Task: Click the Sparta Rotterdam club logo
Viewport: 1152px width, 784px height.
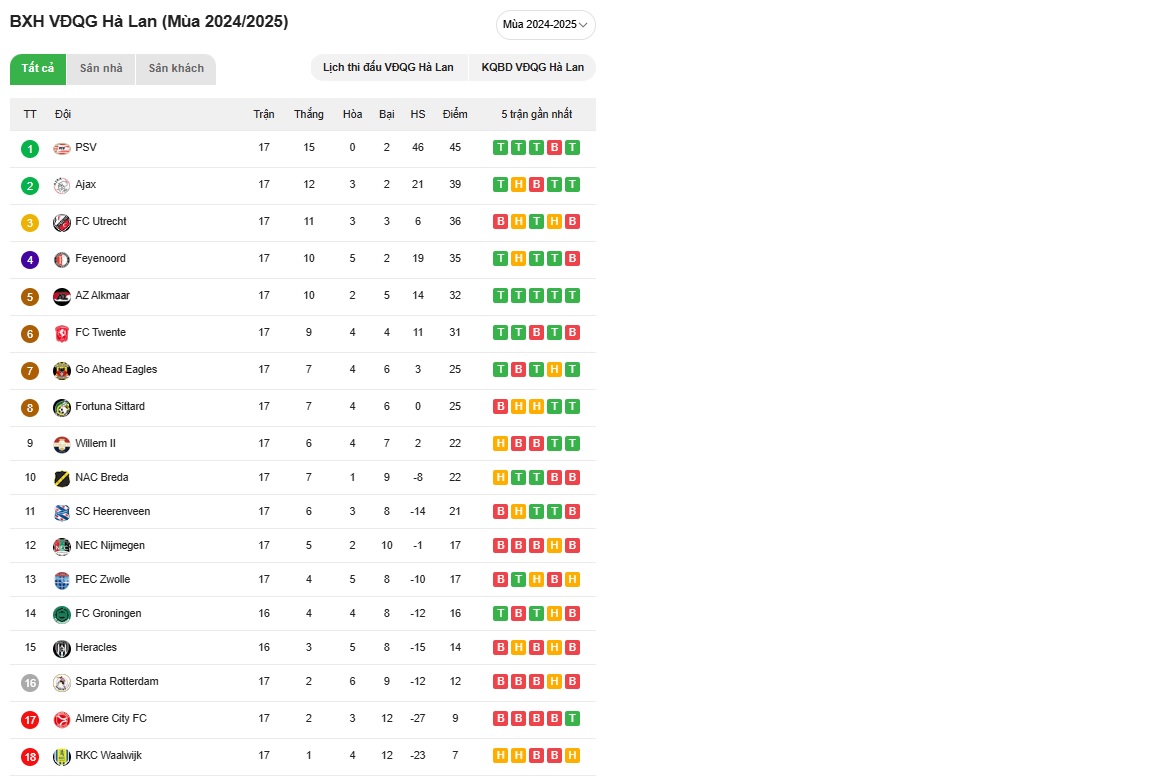Action: (x=62, y=683)
